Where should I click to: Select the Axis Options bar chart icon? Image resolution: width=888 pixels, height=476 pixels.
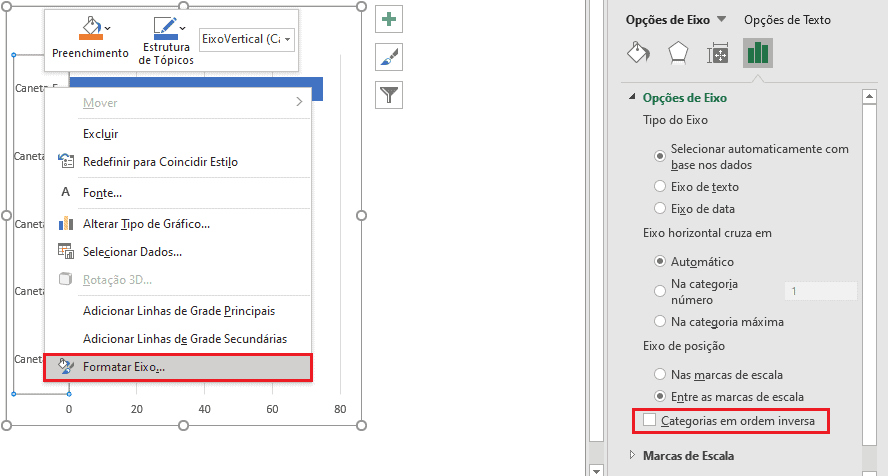click(x=758, y=53)
